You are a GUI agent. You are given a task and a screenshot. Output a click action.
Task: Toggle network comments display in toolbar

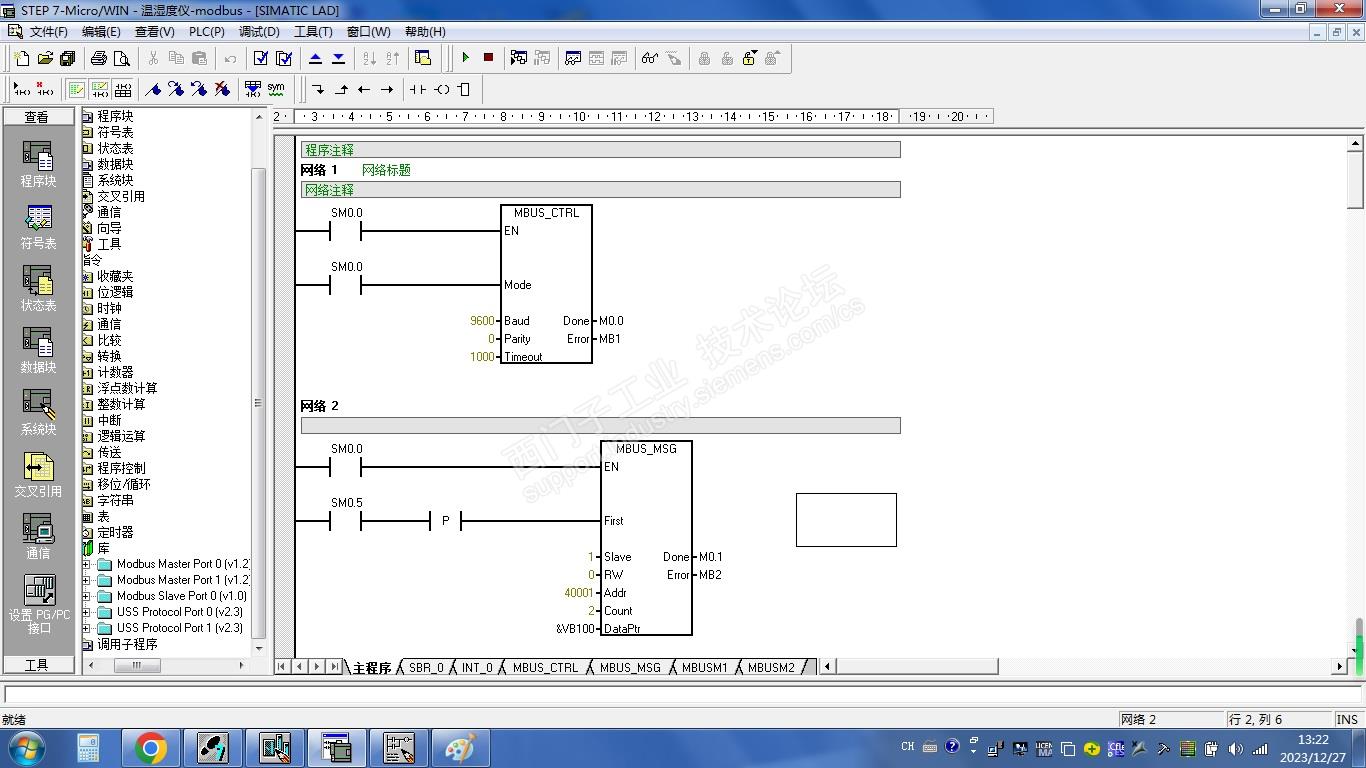(99, 89)
